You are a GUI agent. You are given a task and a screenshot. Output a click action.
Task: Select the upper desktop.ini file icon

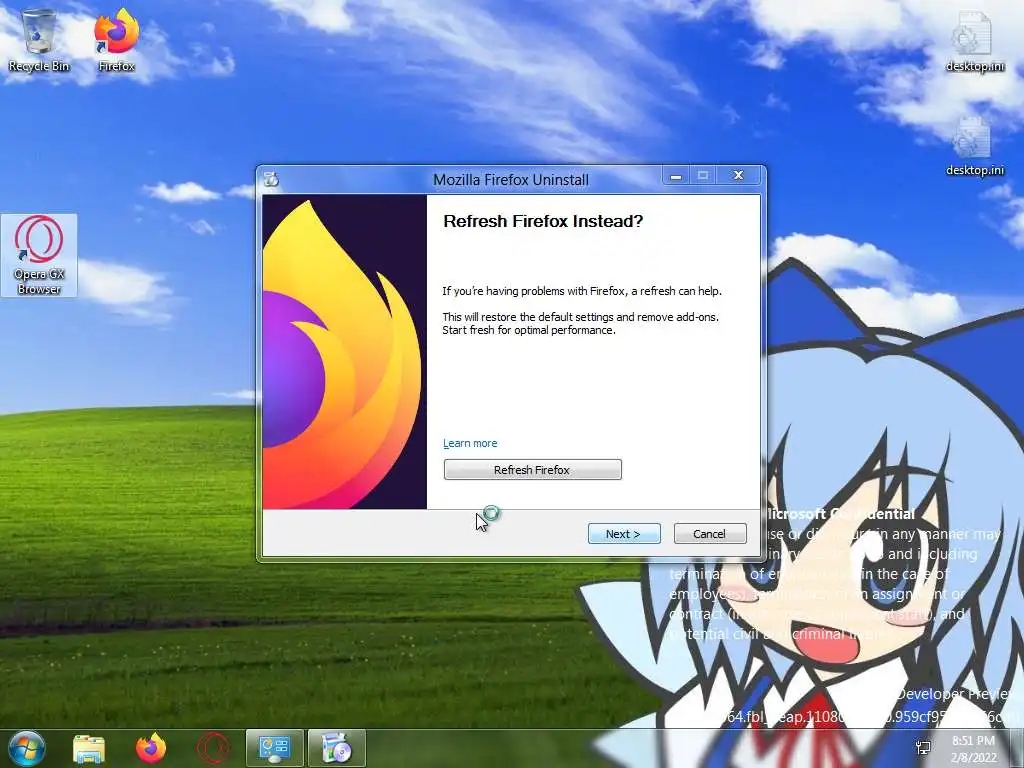pyautogui.click(x=974, y=40)
